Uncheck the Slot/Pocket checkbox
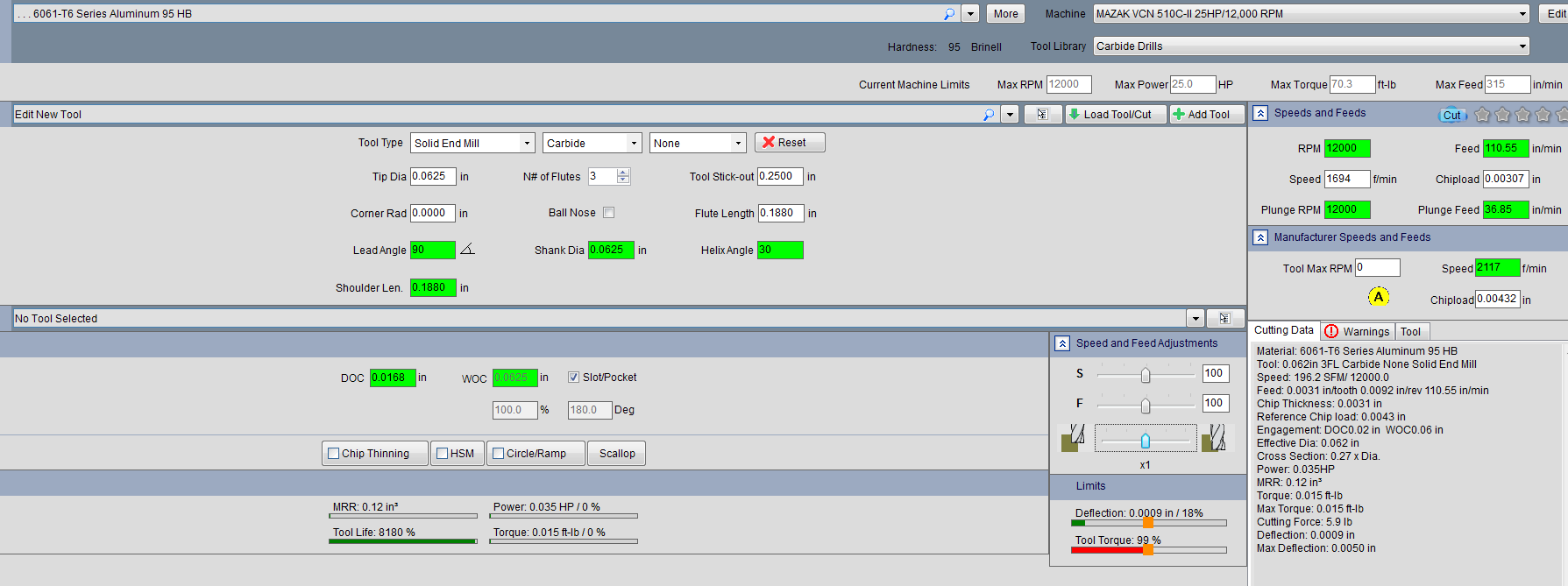The image size is (1568, 586). (574, 378)
